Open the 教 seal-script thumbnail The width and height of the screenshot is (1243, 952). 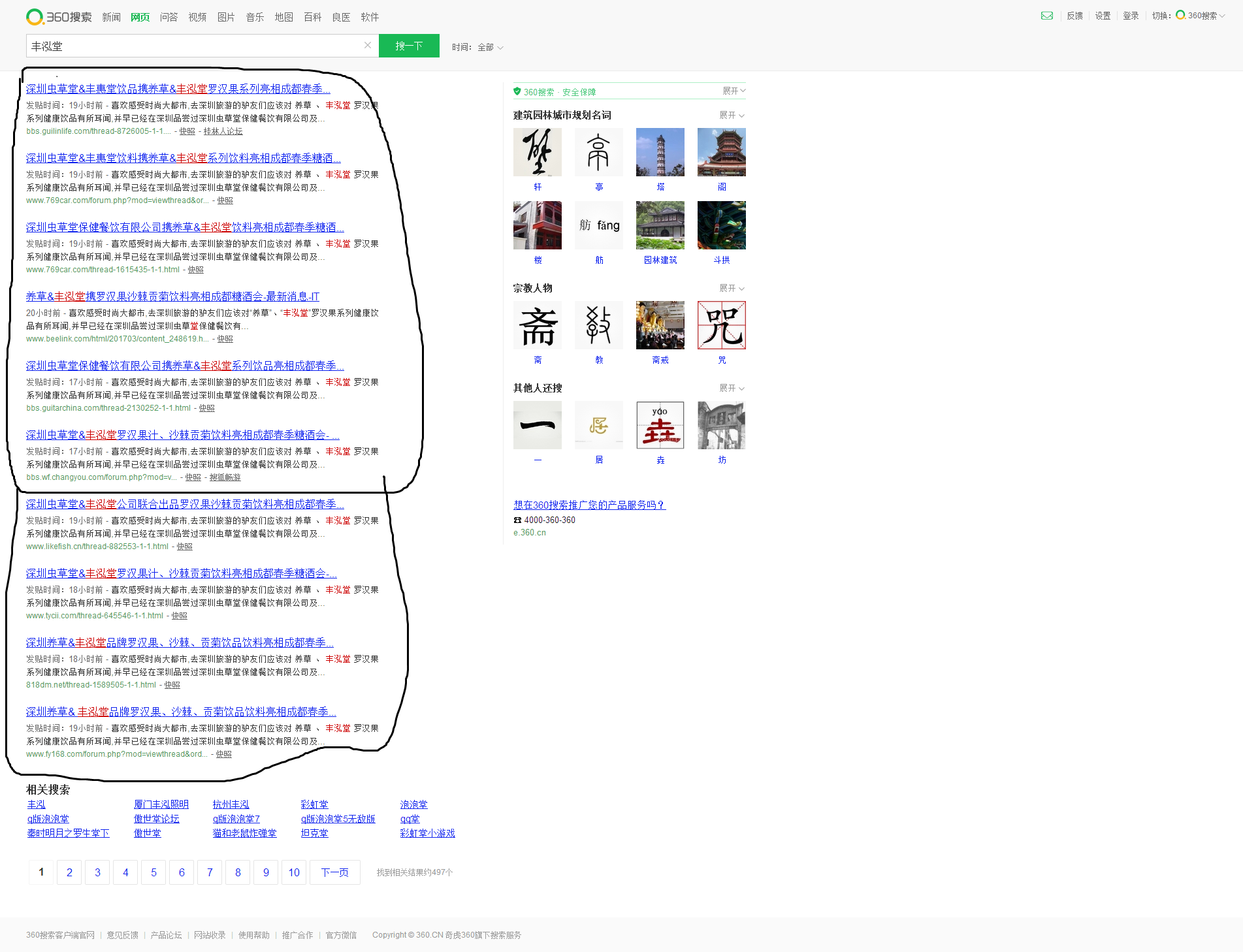[x=599, y=325]
